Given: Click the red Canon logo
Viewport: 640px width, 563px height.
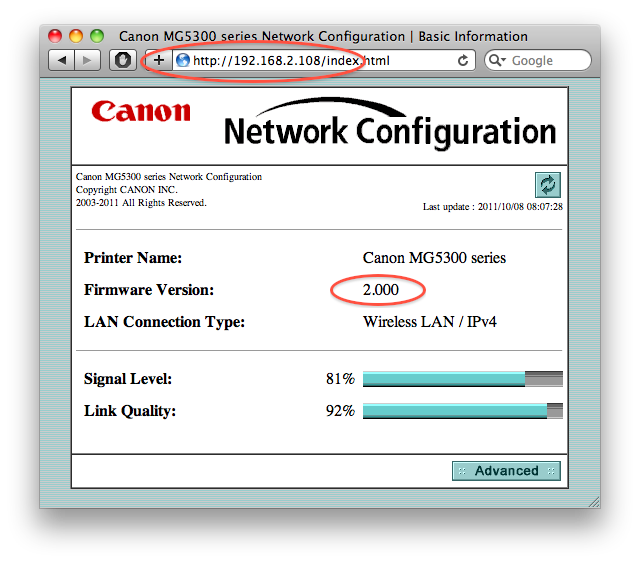Looking at the screenshot, I should click(140, 111).
